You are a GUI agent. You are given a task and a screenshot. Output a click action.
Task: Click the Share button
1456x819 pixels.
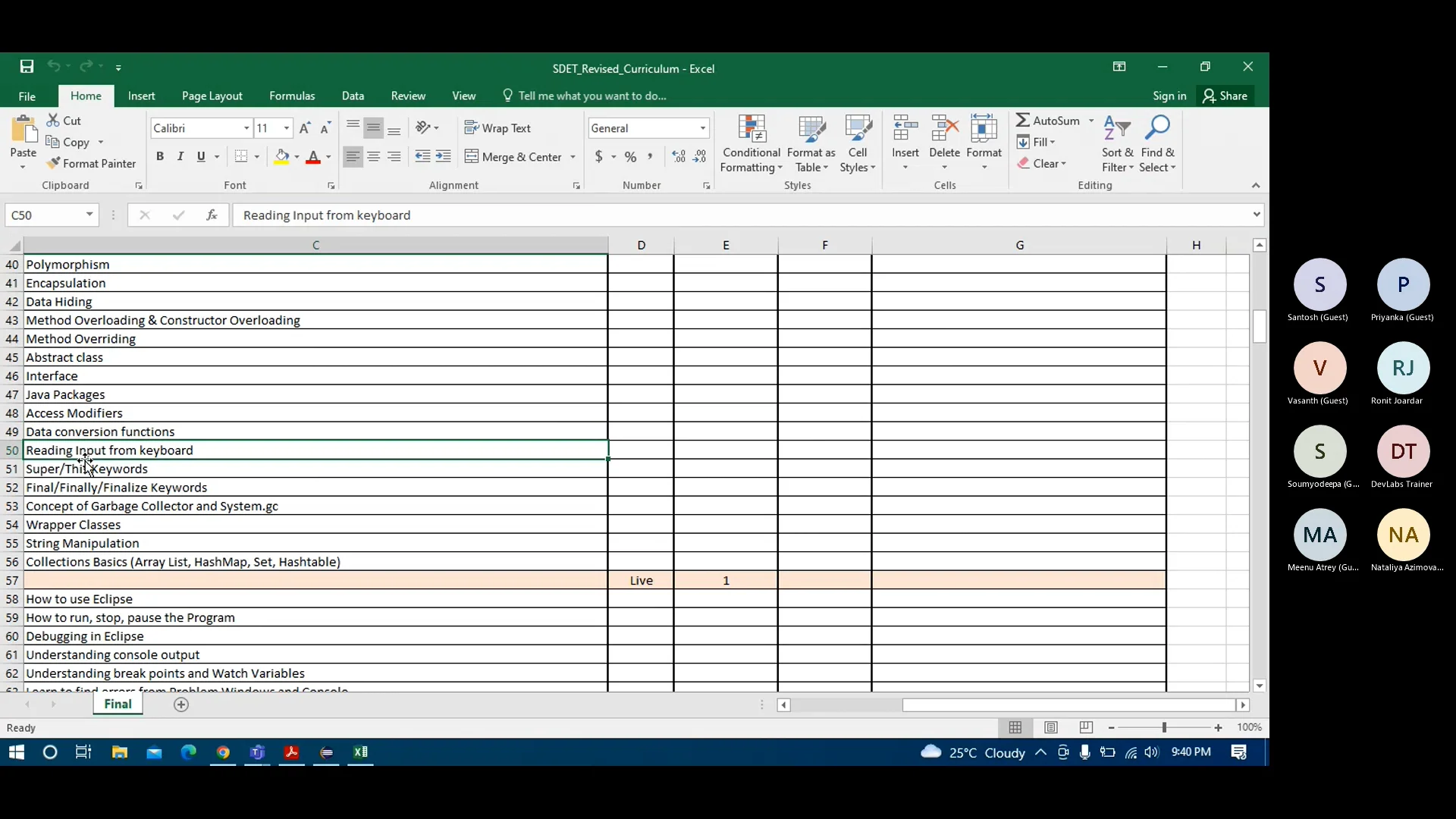tap(1226, 96)
